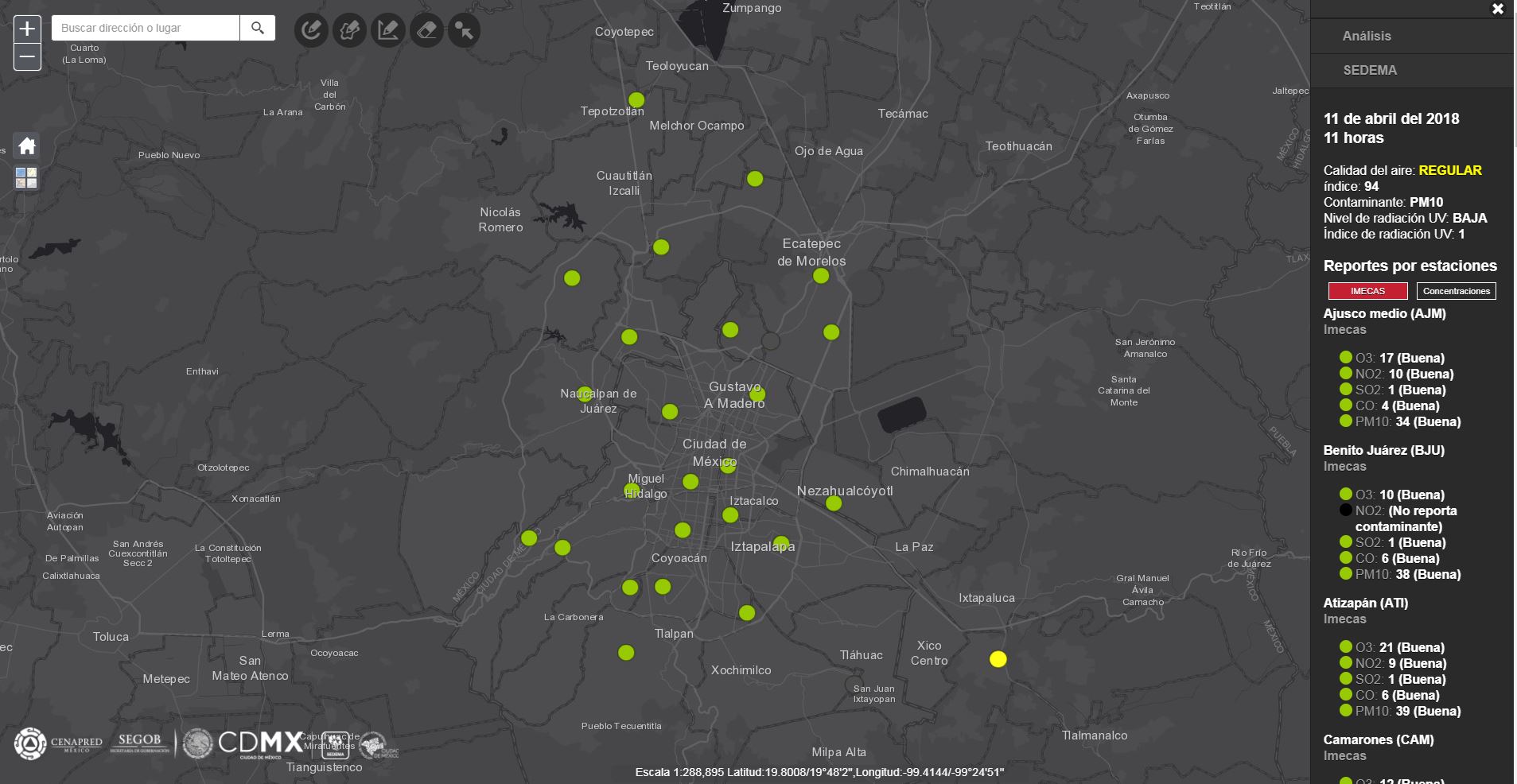
Task: Activate the eraser tool
Action: [426, 30]
